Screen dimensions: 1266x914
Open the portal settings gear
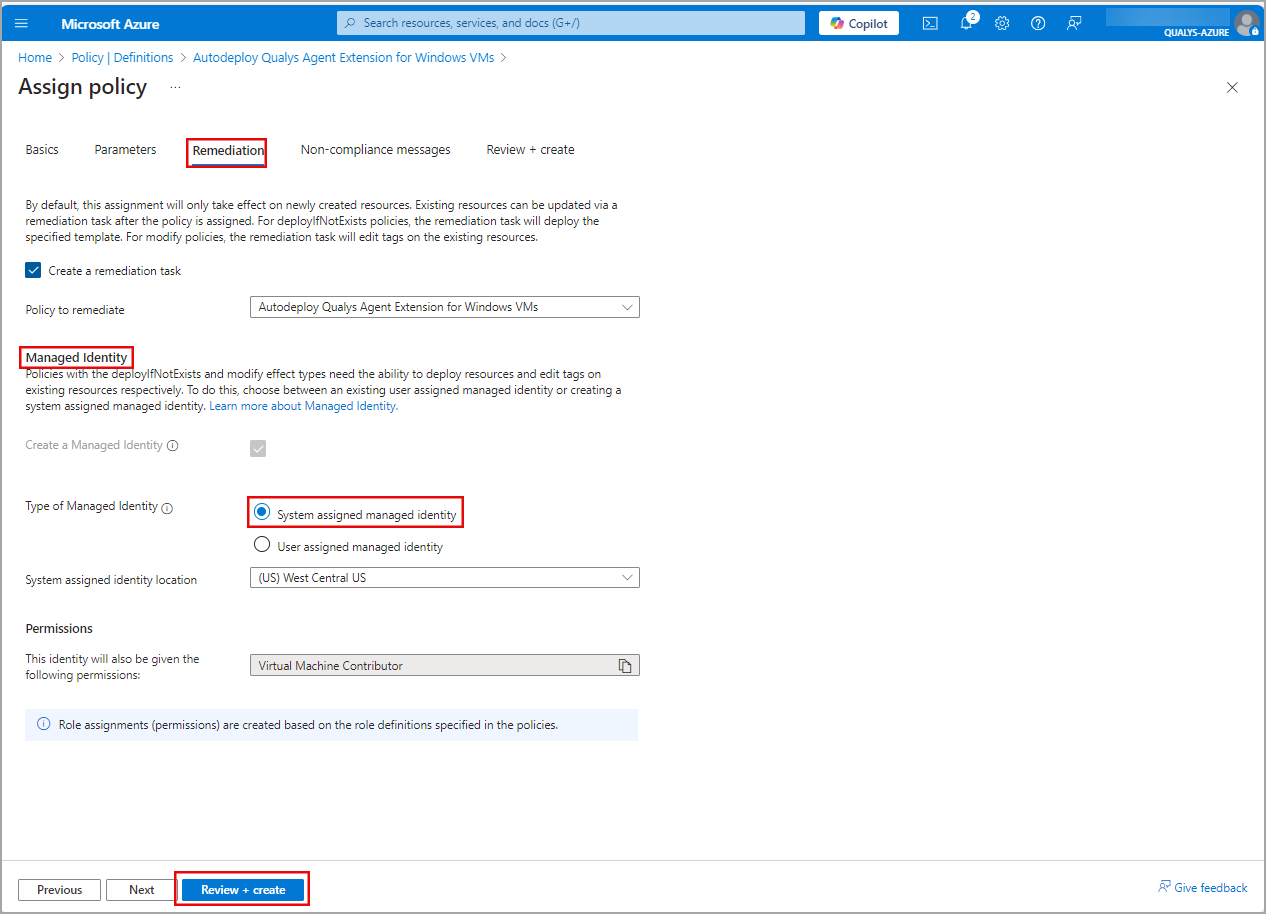[1002, 23]
